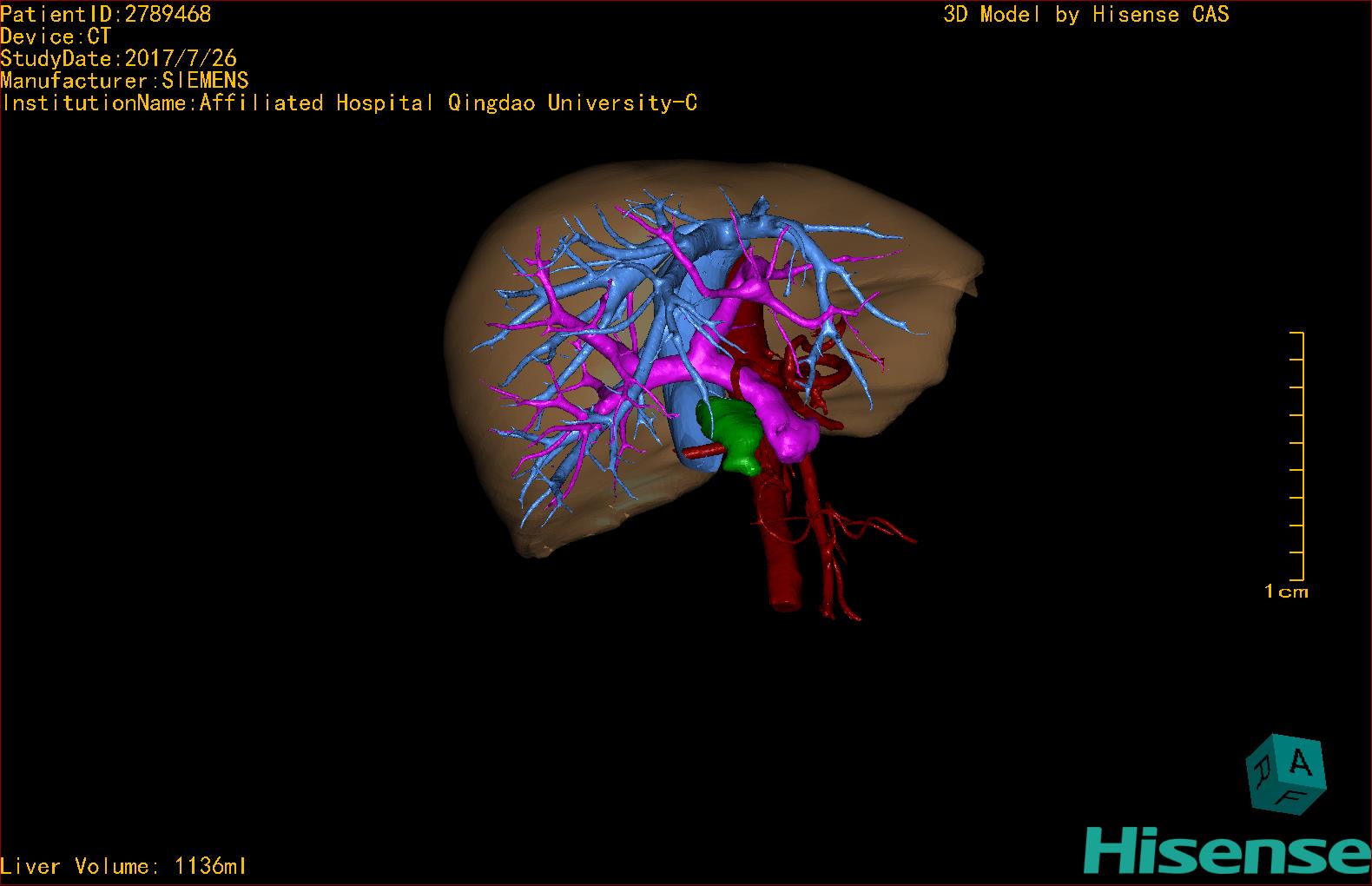Select InstitutionName Affiliated Hospital Qingdao text
The image size is (1372, 886).
pyautogui.click(x=349, y=103)
